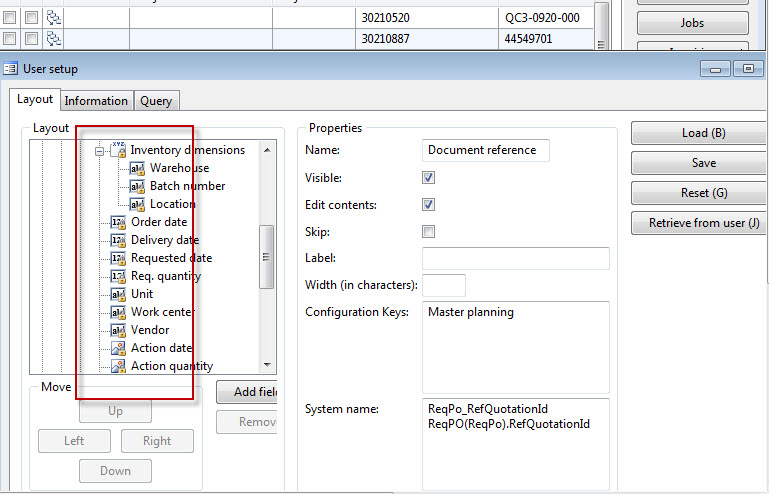The width and height of the screenshot is (776, 495).
Task: Click grid cell QC3-0920-000
Action: coord(545,18)
